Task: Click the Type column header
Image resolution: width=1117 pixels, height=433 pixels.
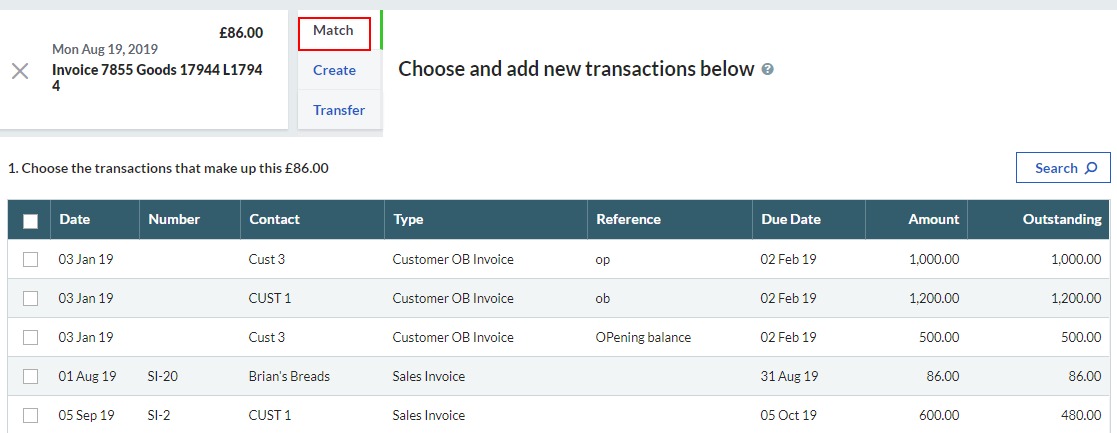Action: coord(408,219)
